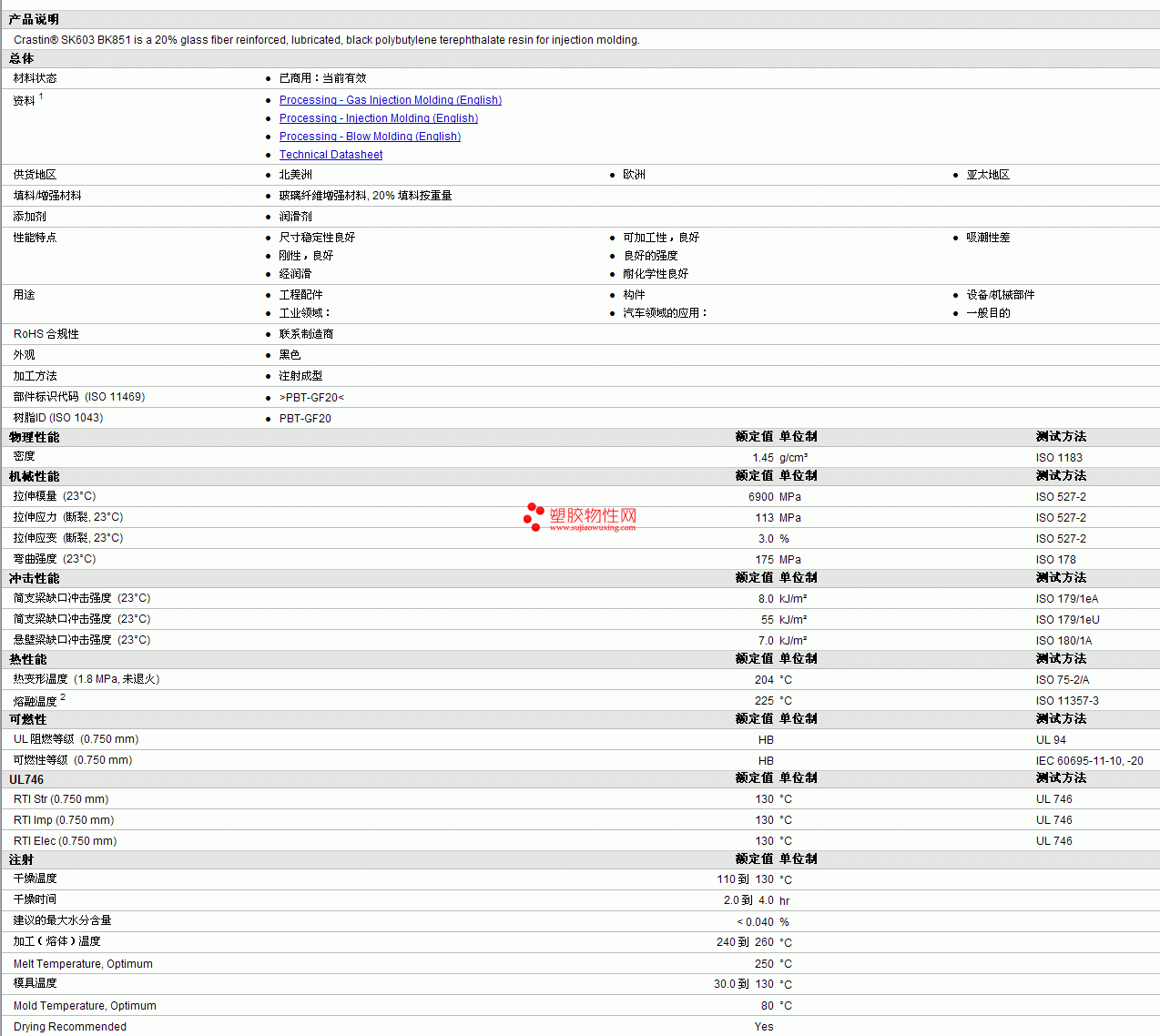Select 尺寸稳定性良好 feature

coord(317,238)
